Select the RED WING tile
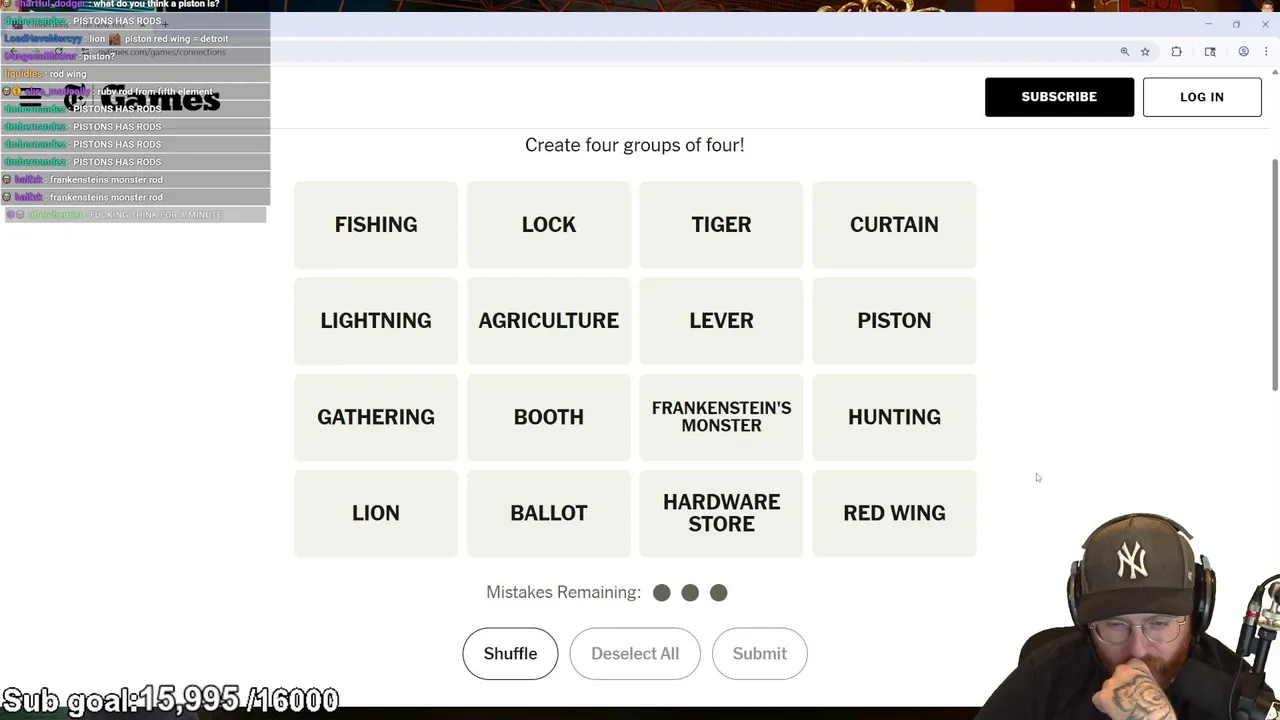 point(894,513)
